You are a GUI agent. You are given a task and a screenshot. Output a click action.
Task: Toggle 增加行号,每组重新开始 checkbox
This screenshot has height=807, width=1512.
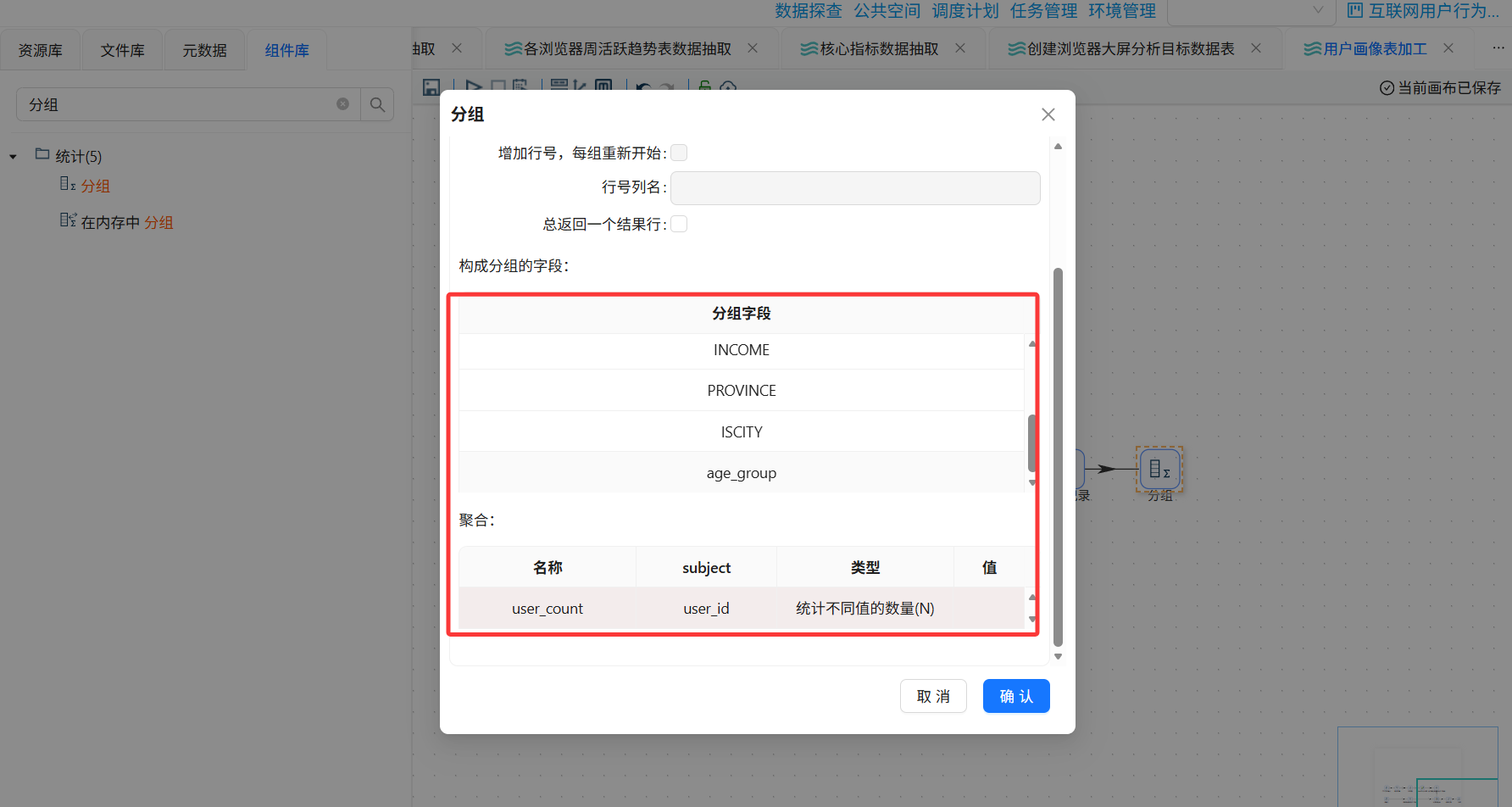pos(679,153)
